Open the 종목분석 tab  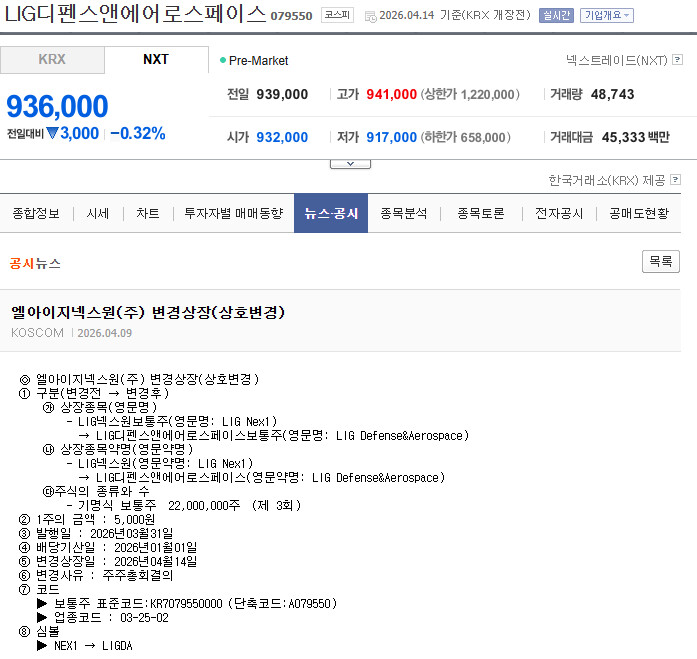tap(403, 213)
